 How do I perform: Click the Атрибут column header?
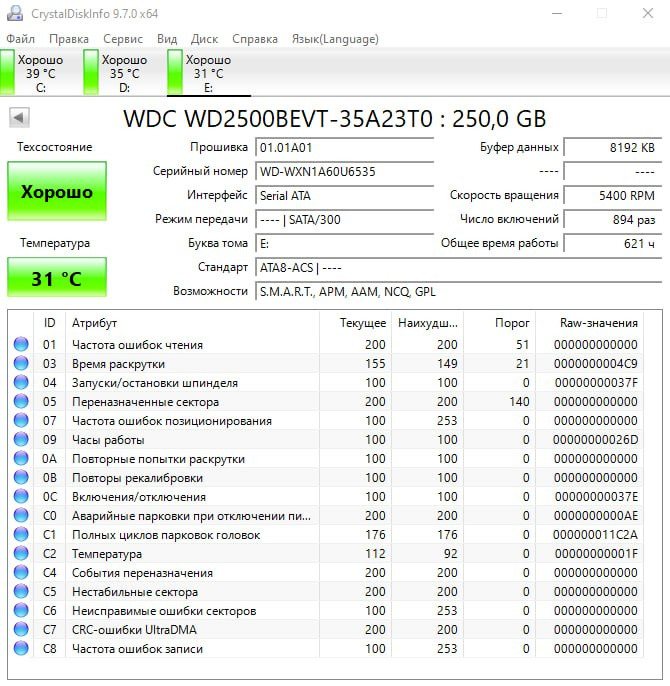[94, 323]
